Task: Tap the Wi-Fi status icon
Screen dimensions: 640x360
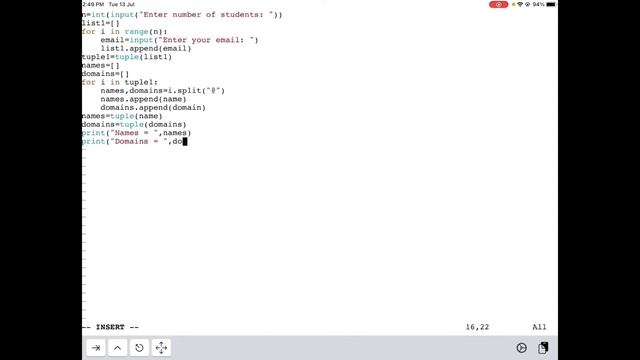Action: pyautogui.click(x=520, y=4)
